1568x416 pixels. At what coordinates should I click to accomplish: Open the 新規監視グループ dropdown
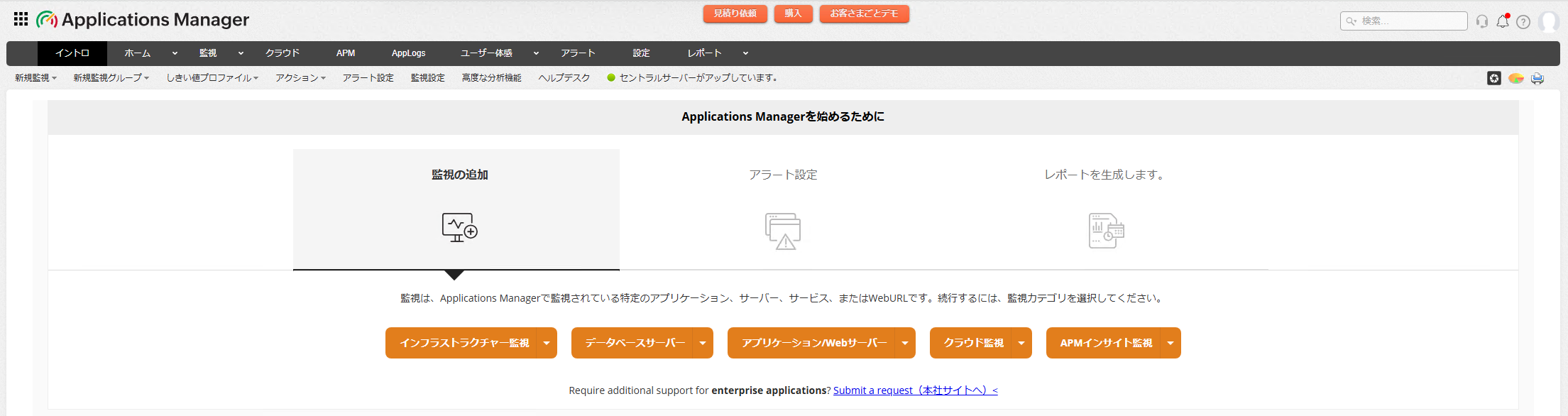111,78
